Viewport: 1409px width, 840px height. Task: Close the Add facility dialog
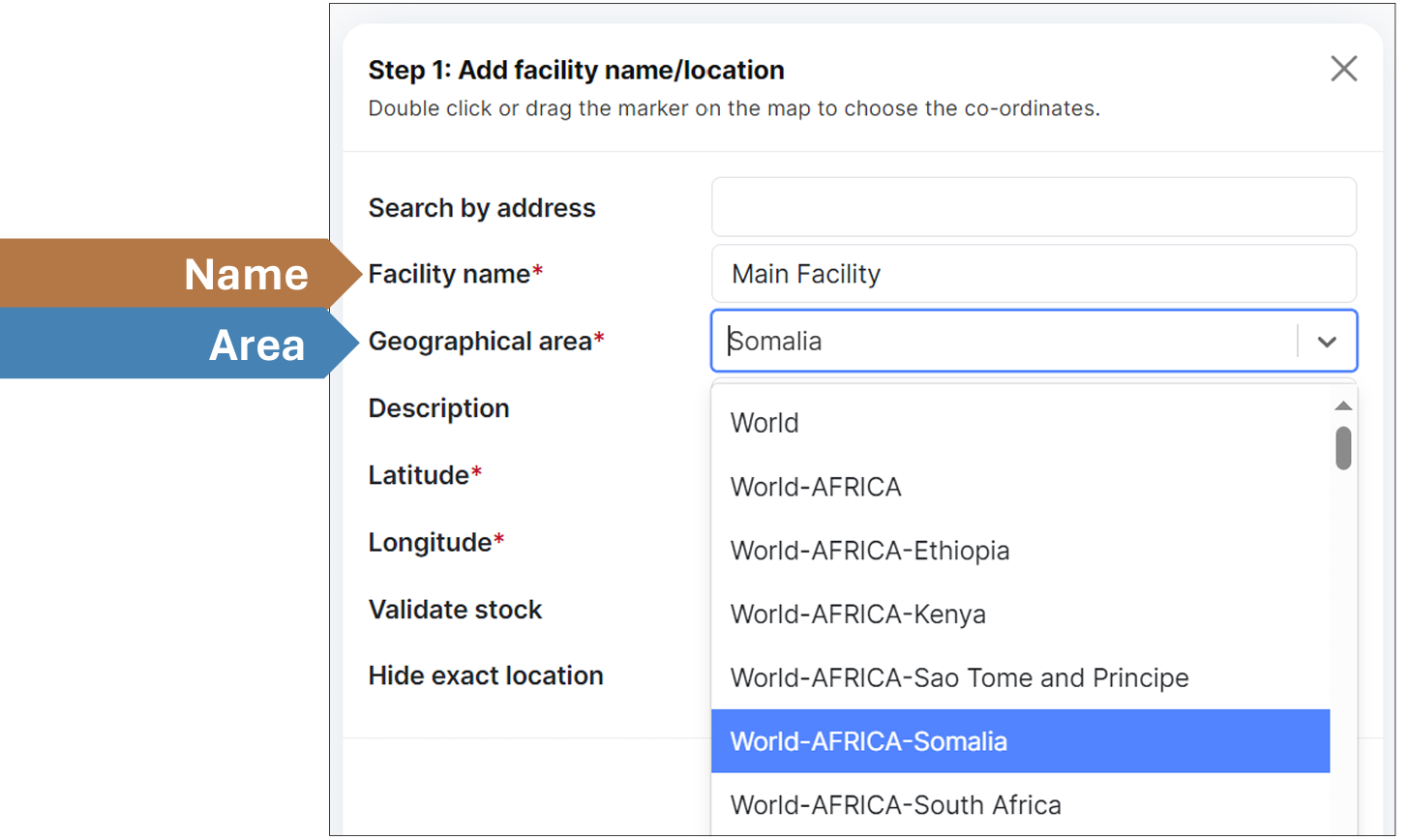[x=1343, y=69]
